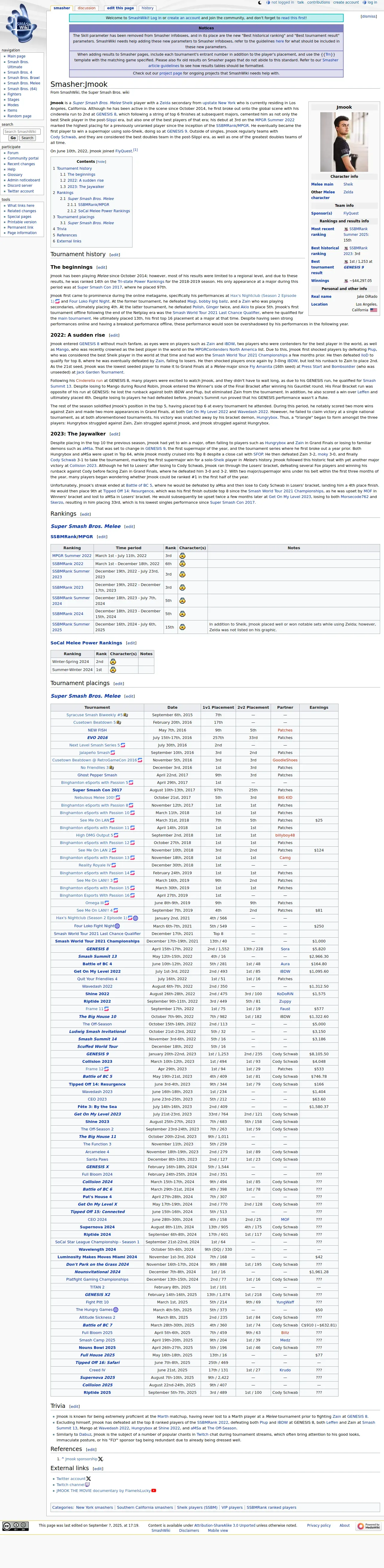Click the Search button in sidebar
The width and height of the screenshot is (384, 1568).
click(x=28, y=138)
